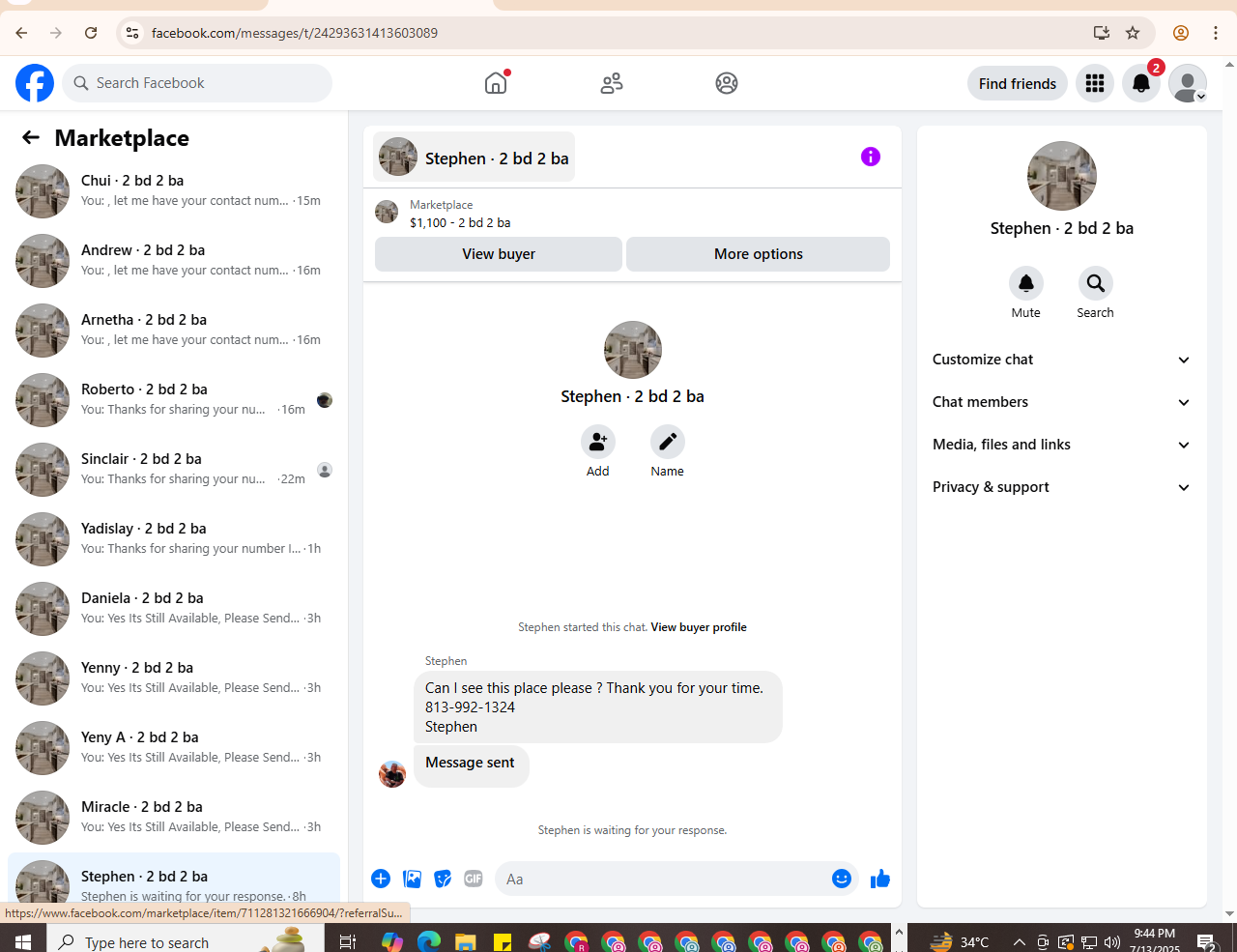Click the 'Message sent' bubble
1237x952 pixels.
pyautogui.click(x=471, y=765)
